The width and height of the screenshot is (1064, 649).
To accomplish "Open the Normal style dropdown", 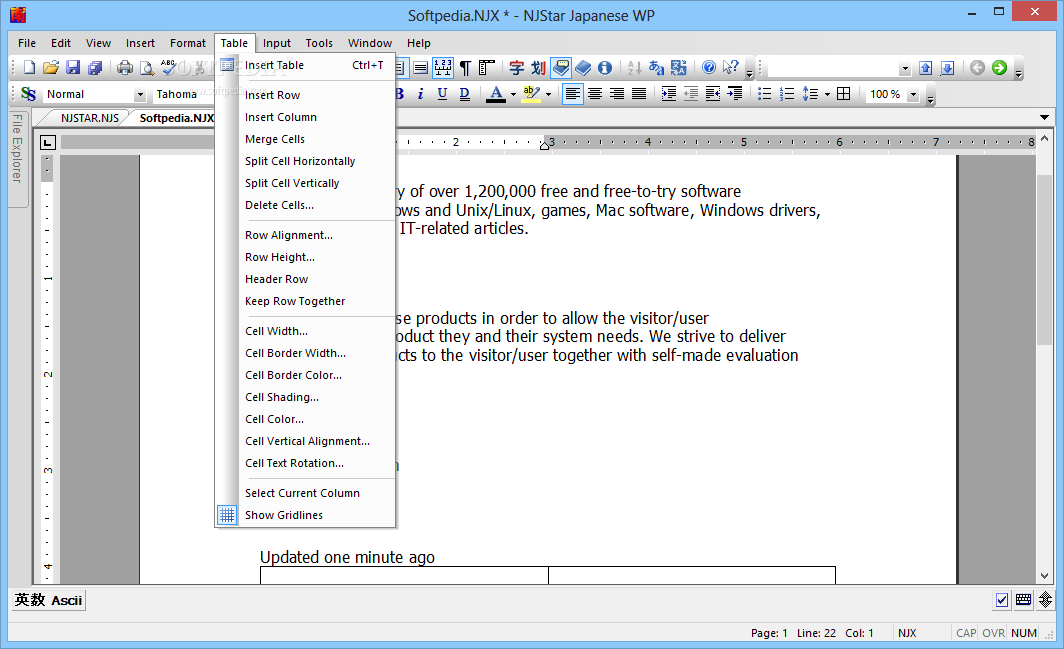I will pos(140,94).
